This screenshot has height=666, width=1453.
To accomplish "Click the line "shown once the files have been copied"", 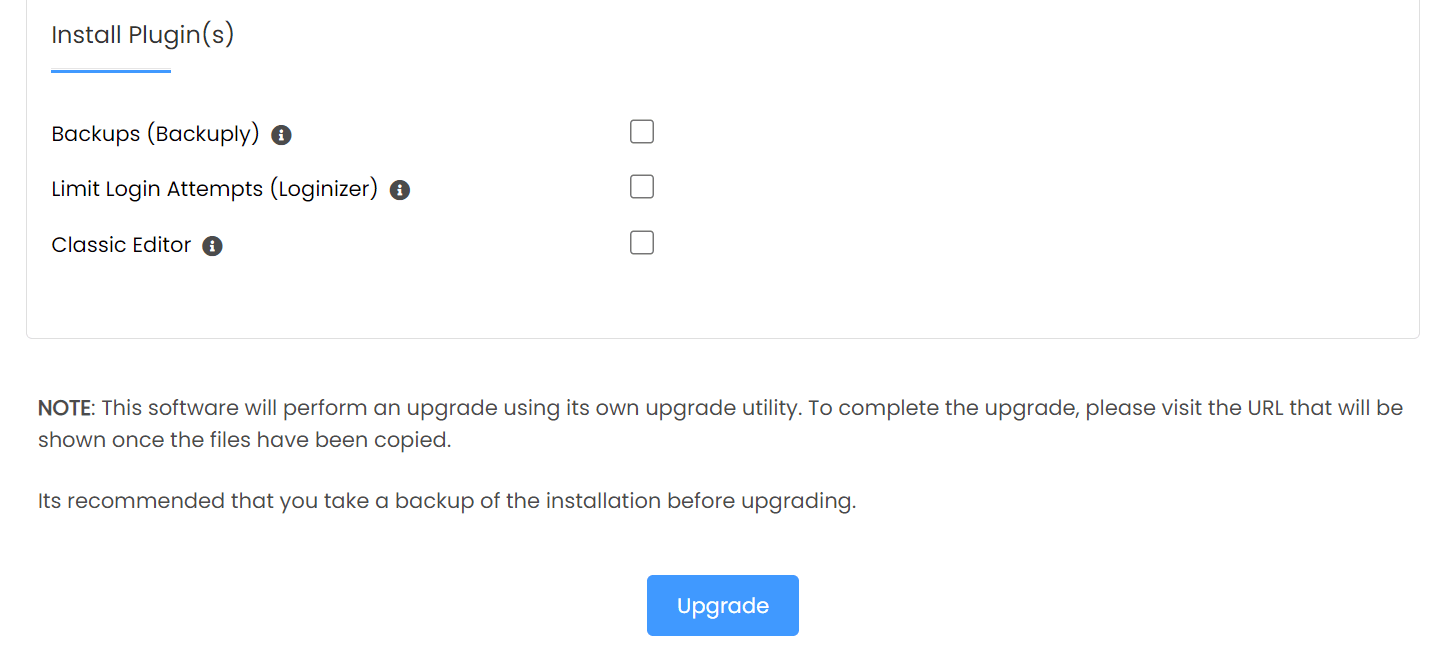I will click(x=245, y=440).
